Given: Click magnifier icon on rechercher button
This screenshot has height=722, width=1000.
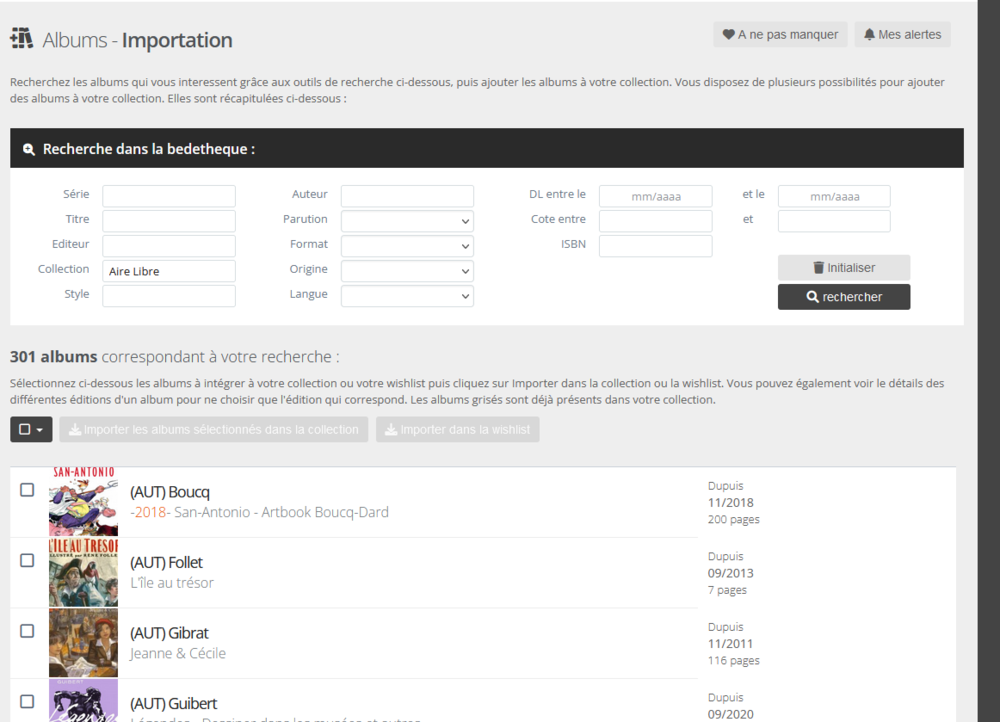Looking at the screenshot, I should tap(812, 297).
